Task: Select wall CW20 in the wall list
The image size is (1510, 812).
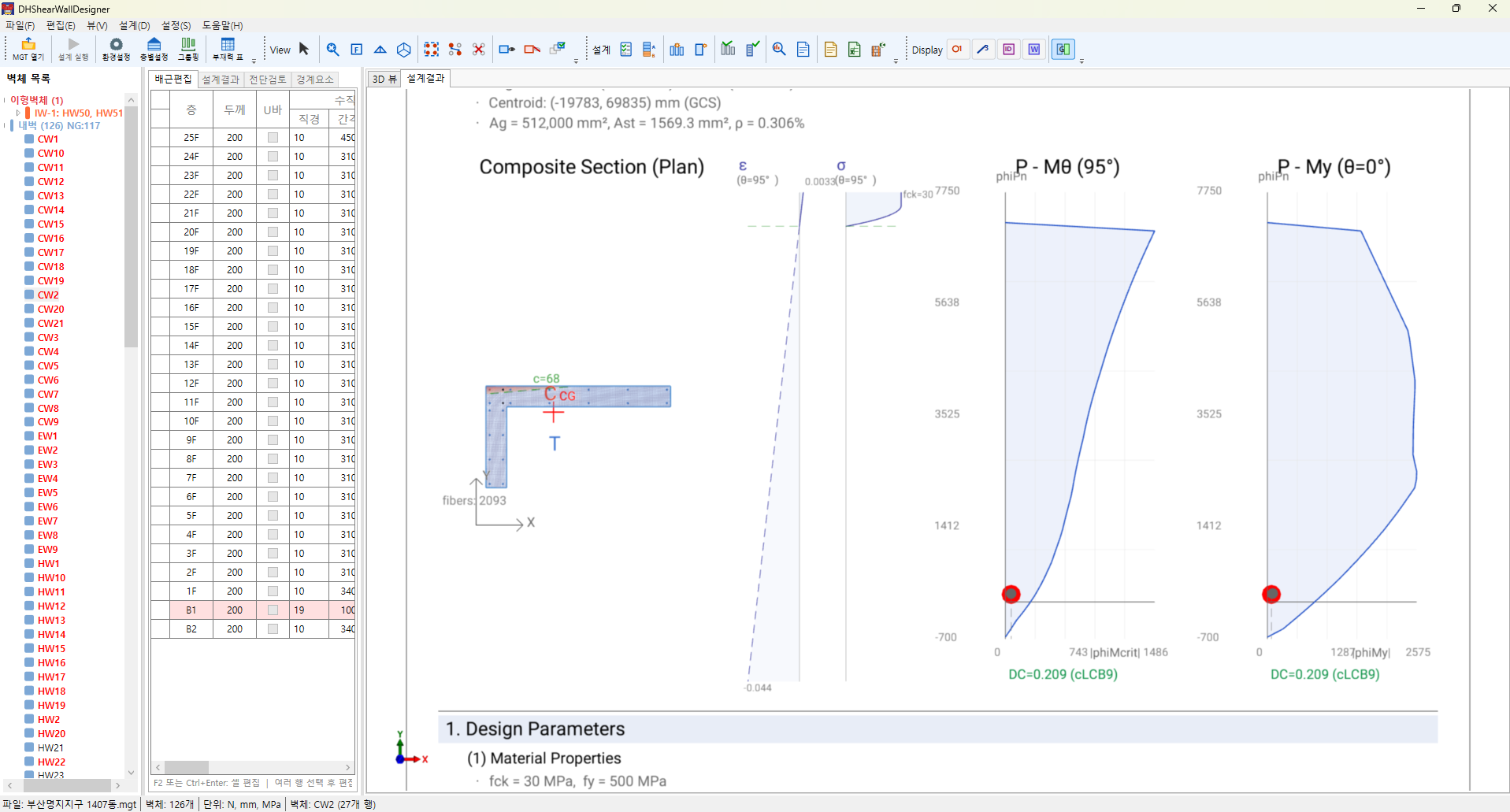Action: tap(51, 309)
